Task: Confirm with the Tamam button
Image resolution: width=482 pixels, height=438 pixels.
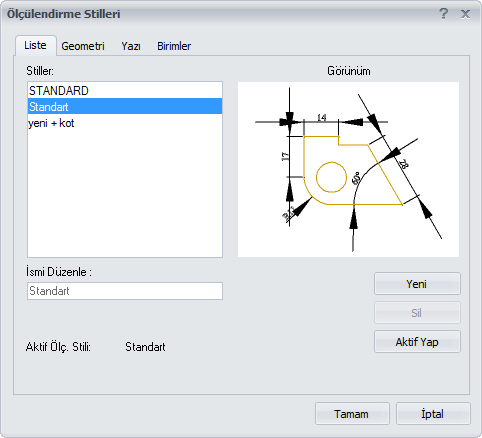Action: (352, 414)
